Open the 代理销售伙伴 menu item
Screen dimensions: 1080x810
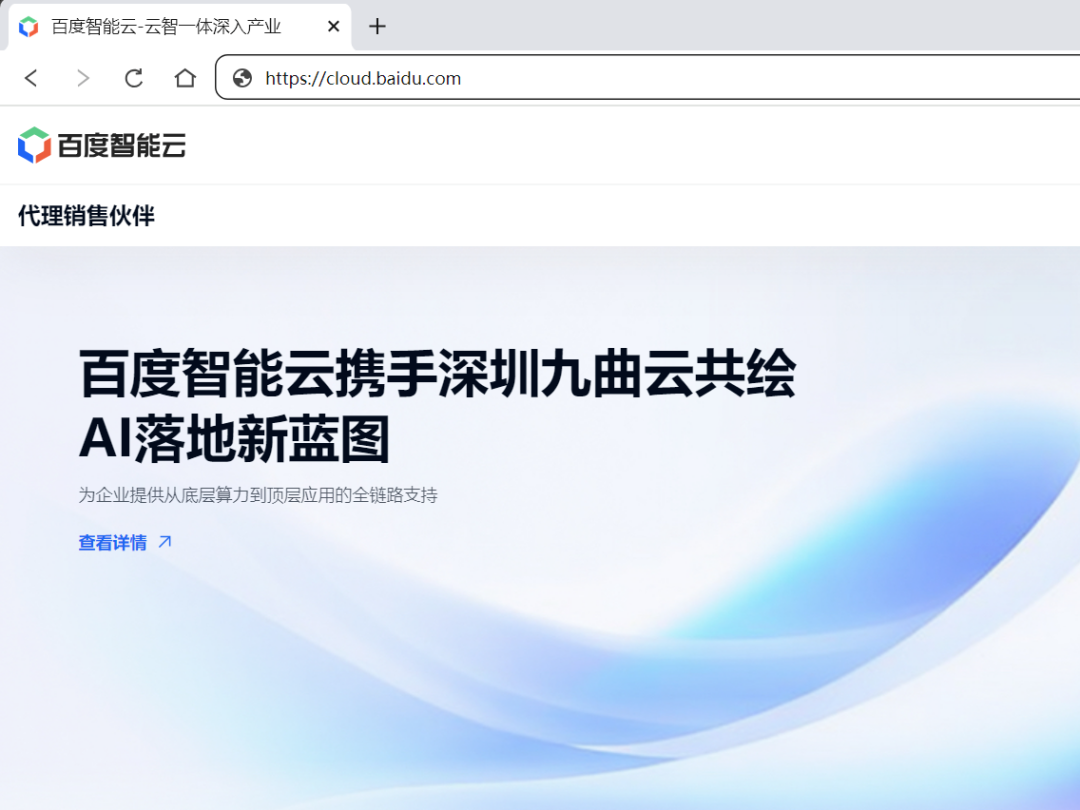(x=86, y=215)
